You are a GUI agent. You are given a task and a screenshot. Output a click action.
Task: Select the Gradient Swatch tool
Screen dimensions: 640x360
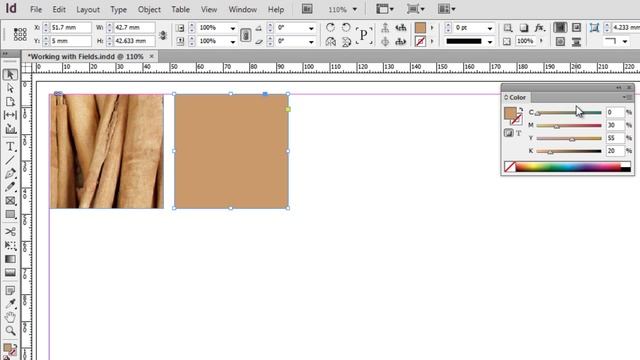click(10, 259)
